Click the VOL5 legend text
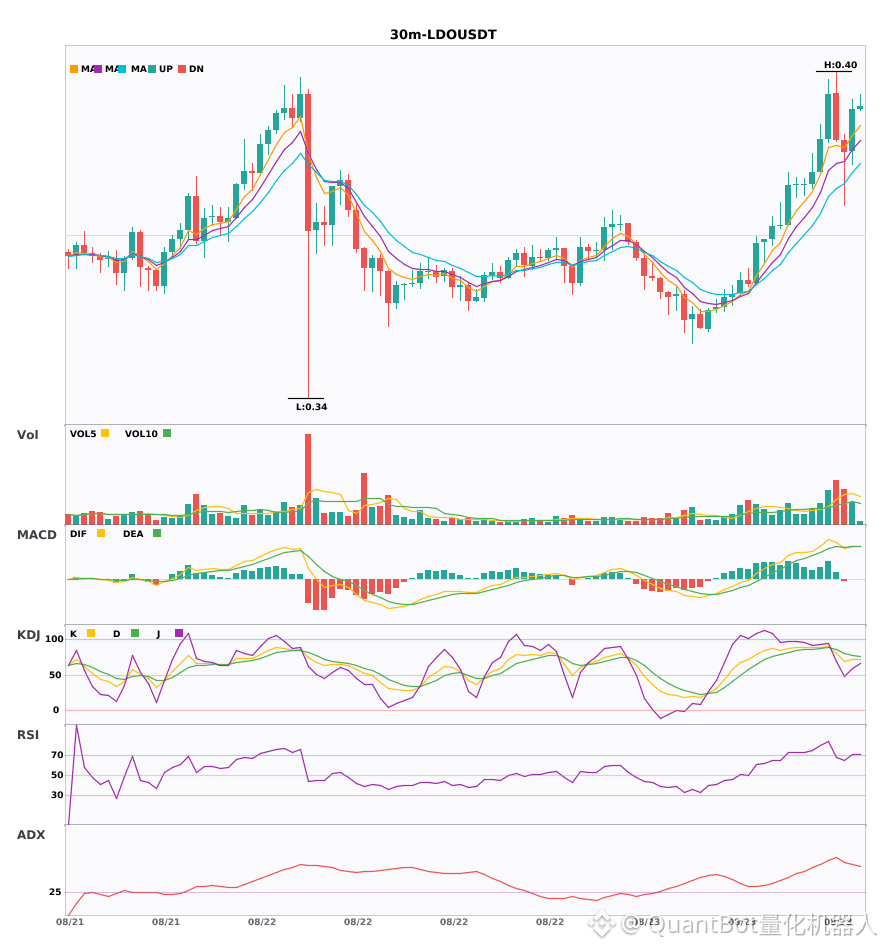The width and height of the screenshot is (885, 950). pos(83,434)
